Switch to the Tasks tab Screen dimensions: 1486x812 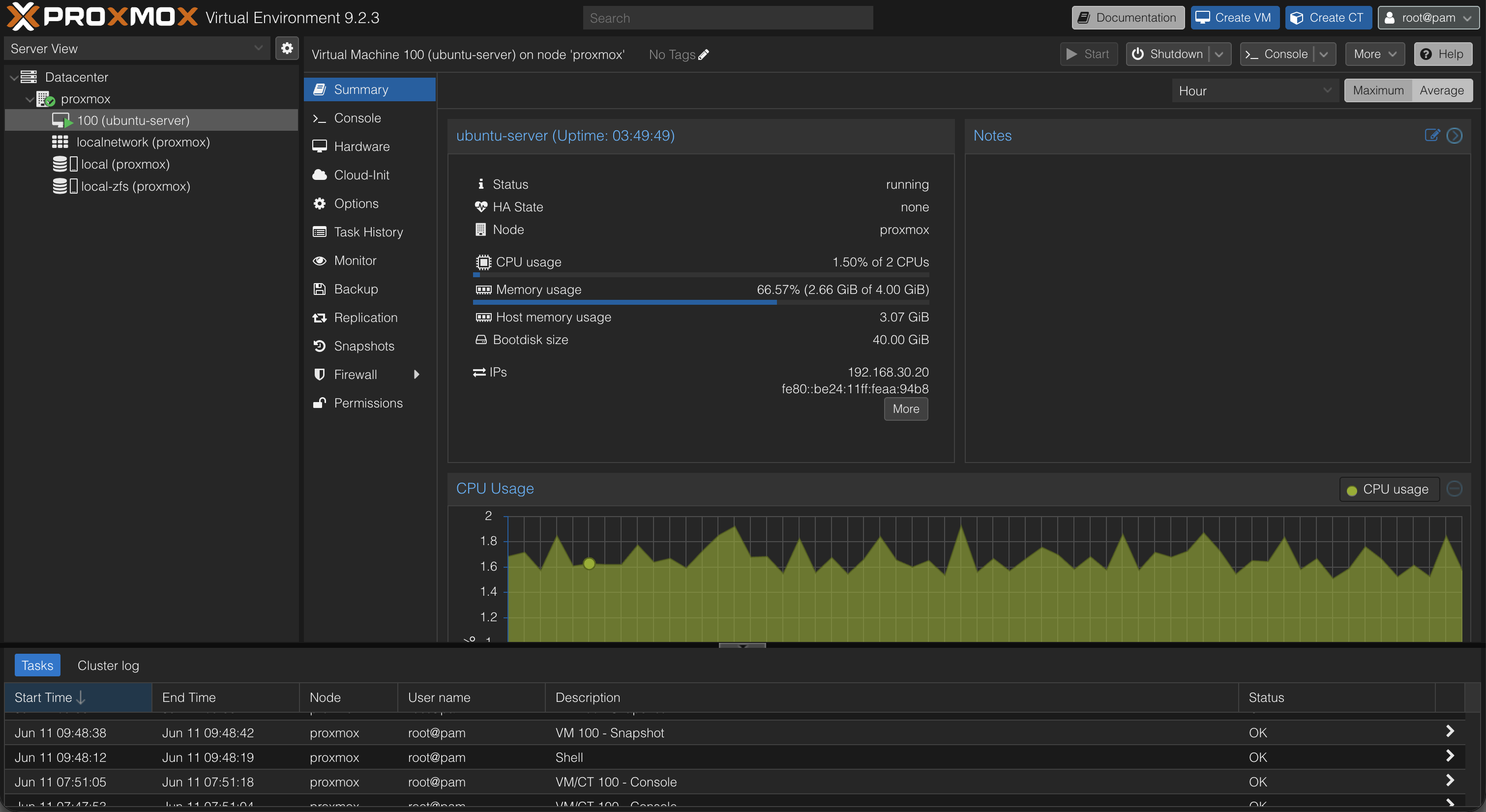click(x=37, y=666)
